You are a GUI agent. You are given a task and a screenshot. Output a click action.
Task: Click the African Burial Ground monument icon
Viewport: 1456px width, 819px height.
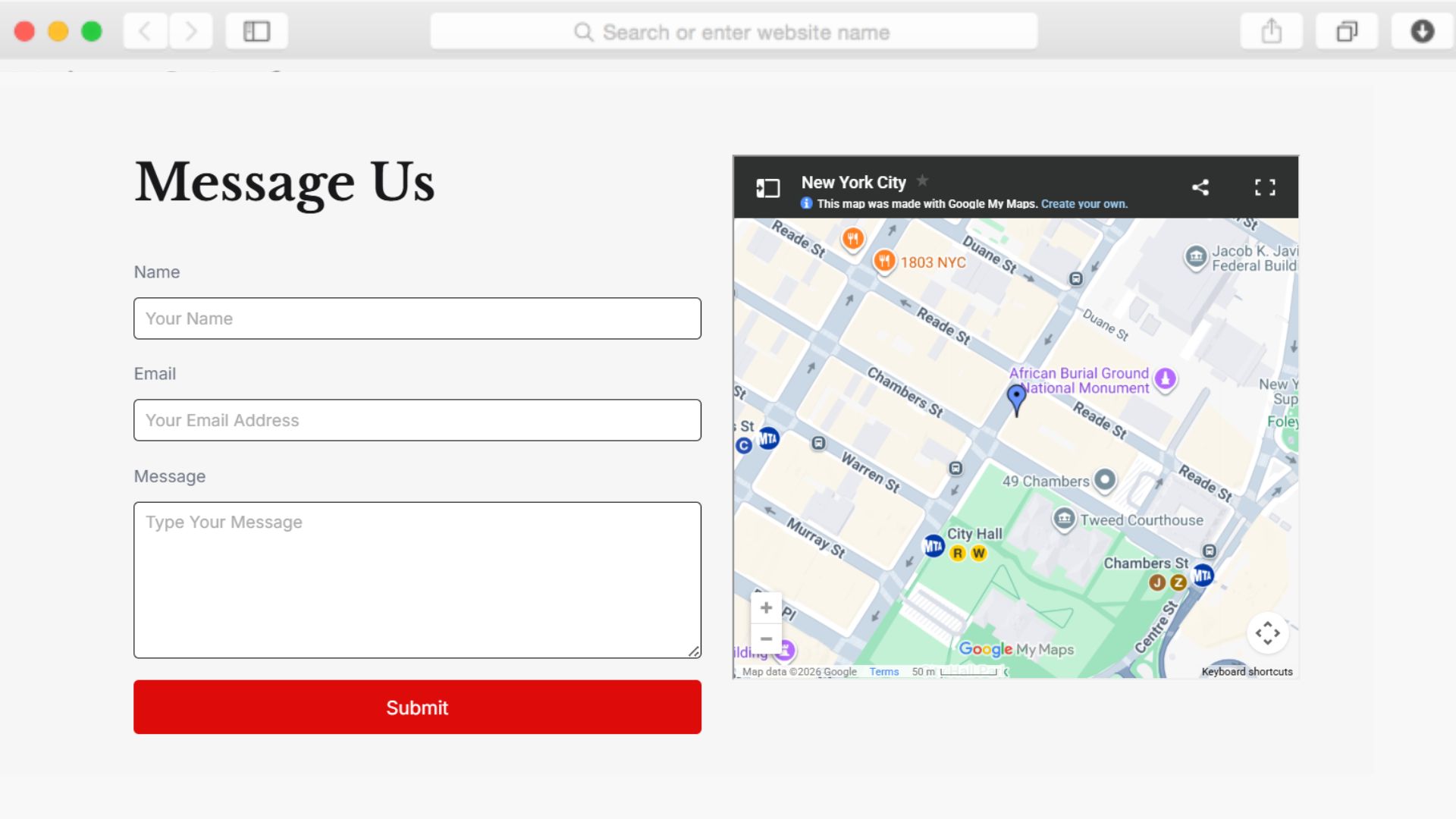pyautogui.click(x=1166, y=378)
